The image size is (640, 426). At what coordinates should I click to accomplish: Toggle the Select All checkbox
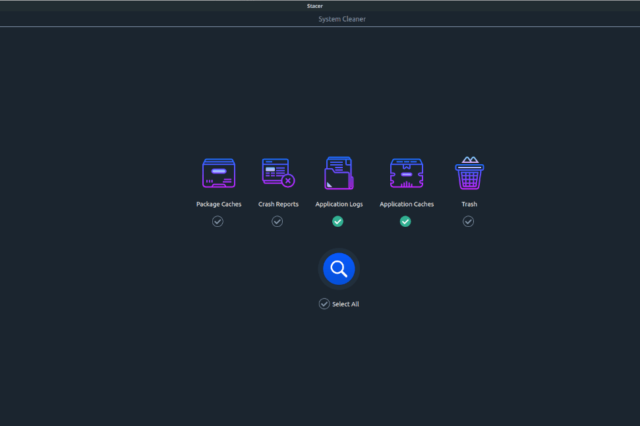pyautogui.click(x=324, y=304)
